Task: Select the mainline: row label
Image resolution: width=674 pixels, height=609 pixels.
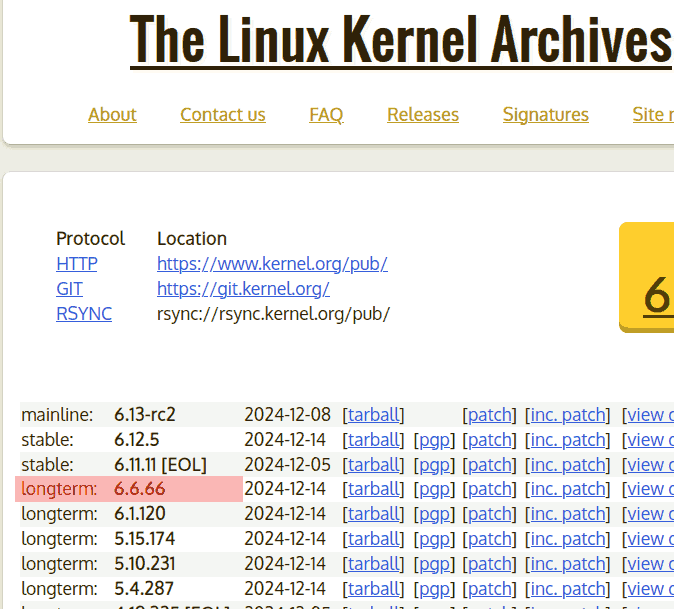Action: [x=57, y=415]
